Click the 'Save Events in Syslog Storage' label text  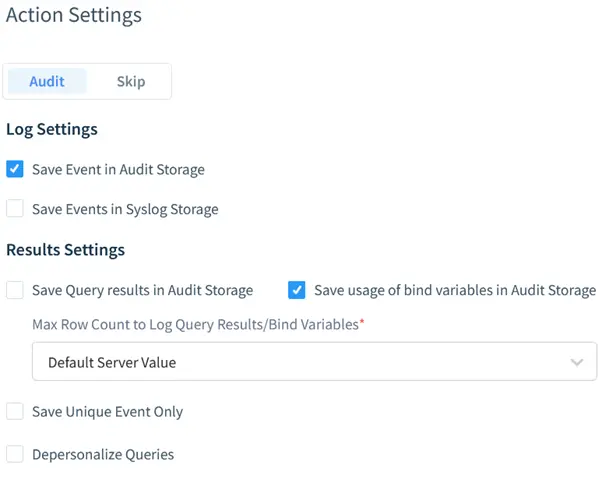[x=125, y=210]
